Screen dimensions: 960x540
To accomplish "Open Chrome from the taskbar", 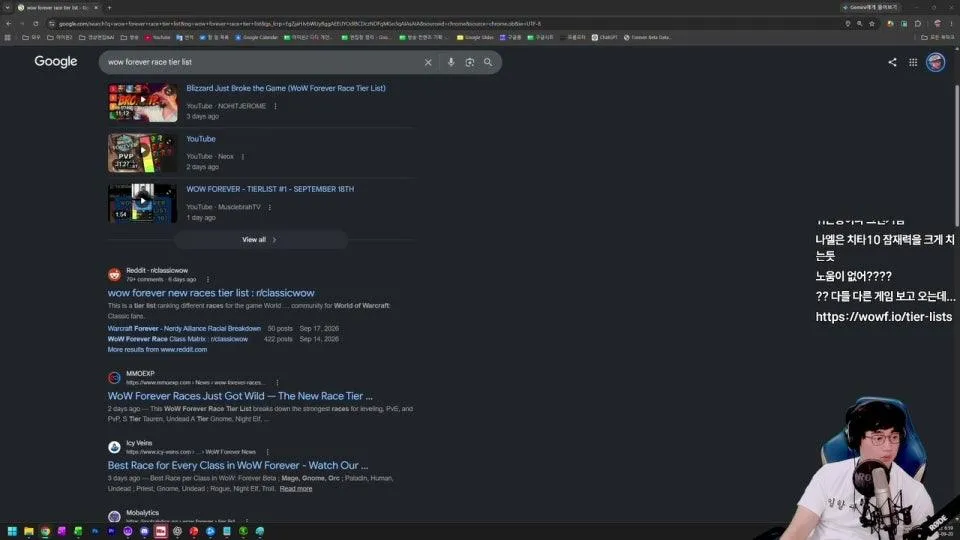I will (x=45, y=531).
